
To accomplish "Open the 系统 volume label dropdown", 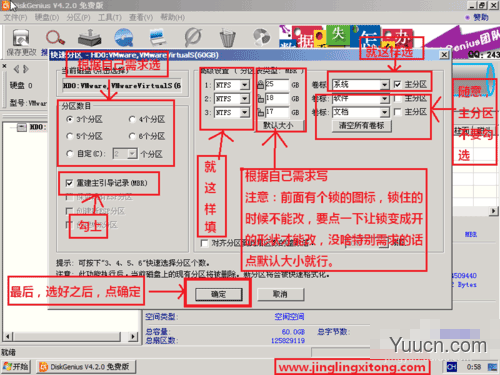I will click(384, 85).
